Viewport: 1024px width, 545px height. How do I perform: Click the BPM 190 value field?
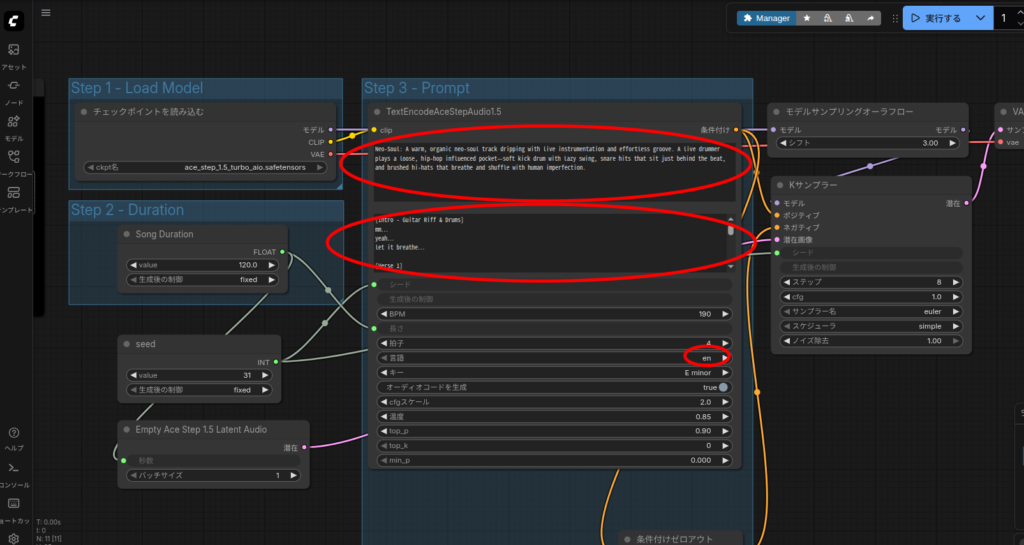(x=553, y=314)
